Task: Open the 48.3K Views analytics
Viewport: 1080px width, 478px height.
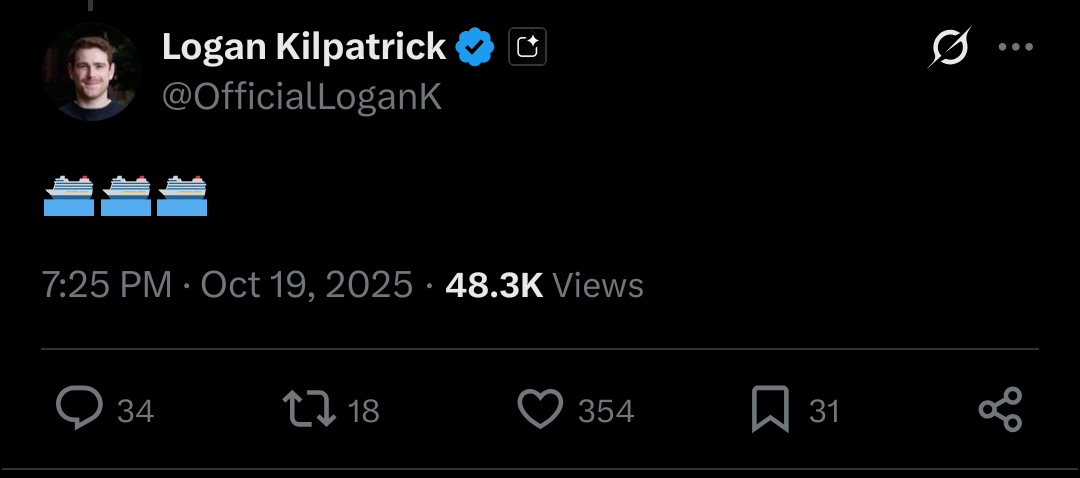Action: pyautogui.click(x=544, y=285)
